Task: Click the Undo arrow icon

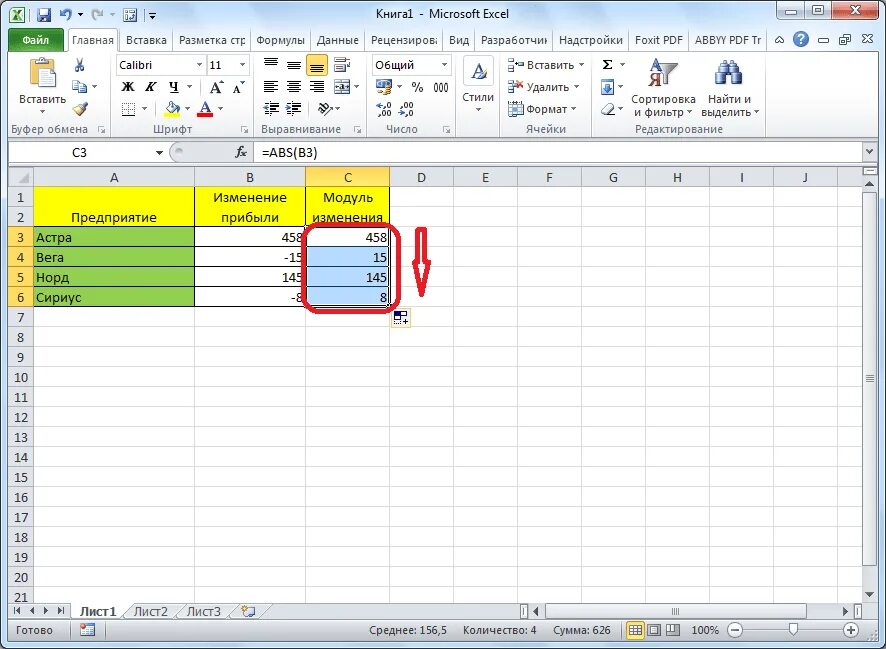Action: click(x=66, y=15)
